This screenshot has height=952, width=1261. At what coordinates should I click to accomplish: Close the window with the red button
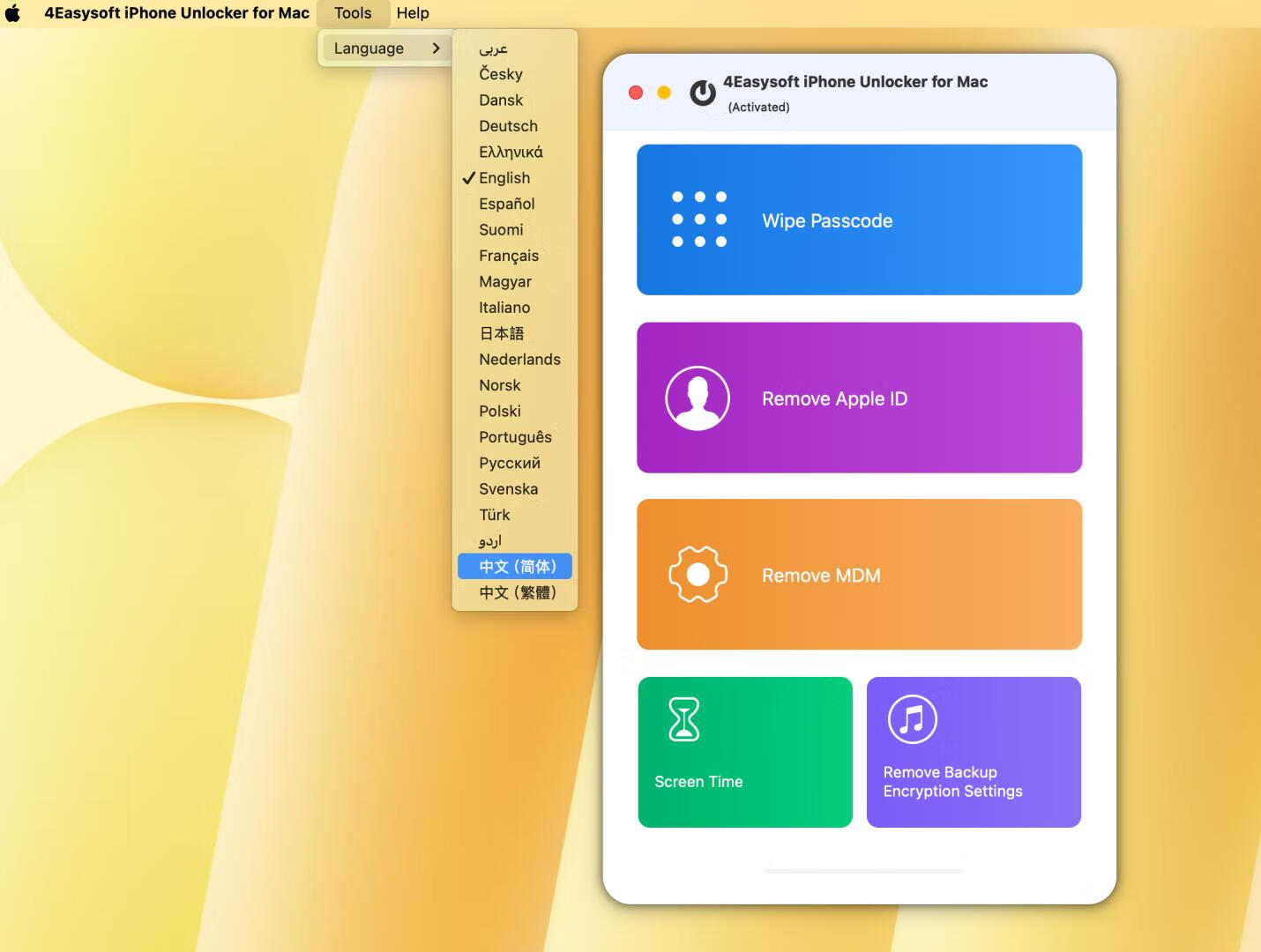coord(636,93)
